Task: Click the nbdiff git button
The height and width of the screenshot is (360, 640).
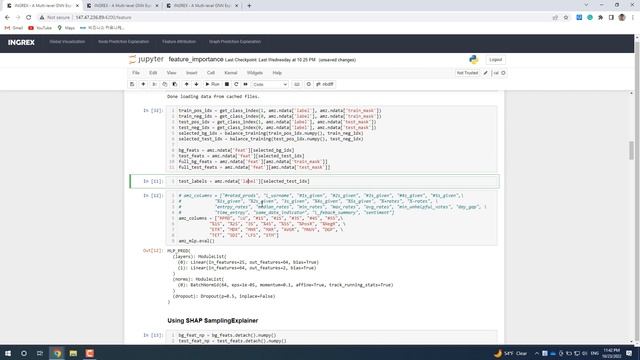Action: pos(325,84)
